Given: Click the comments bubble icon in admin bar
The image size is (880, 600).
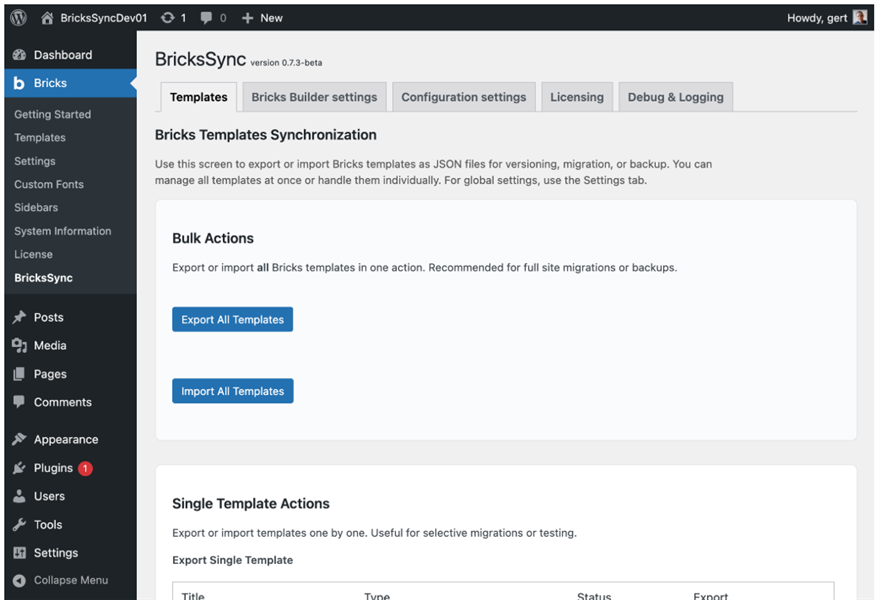Looking at the screenshot, I should [x=206, y=17].
